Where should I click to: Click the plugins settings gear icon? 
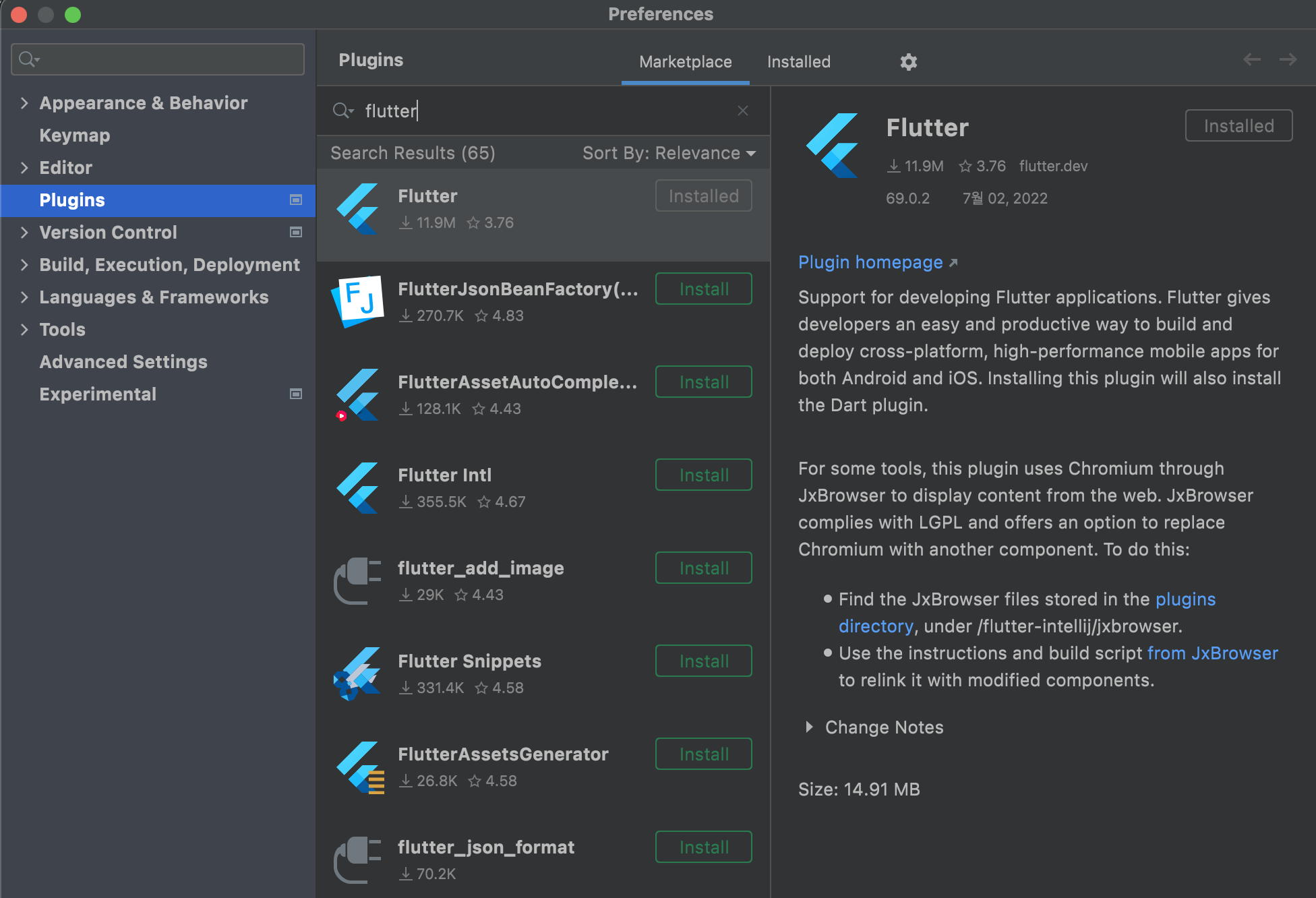[908, 62]
